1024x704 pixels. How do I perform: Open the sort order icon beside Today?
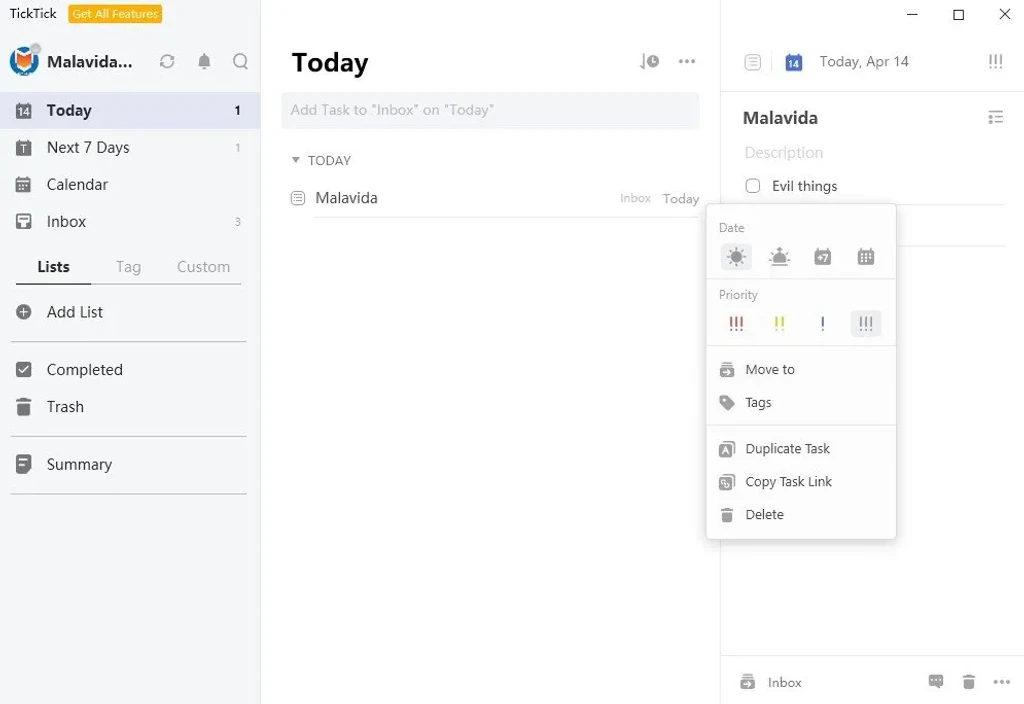pyautogui.click(x=649, y=61)
